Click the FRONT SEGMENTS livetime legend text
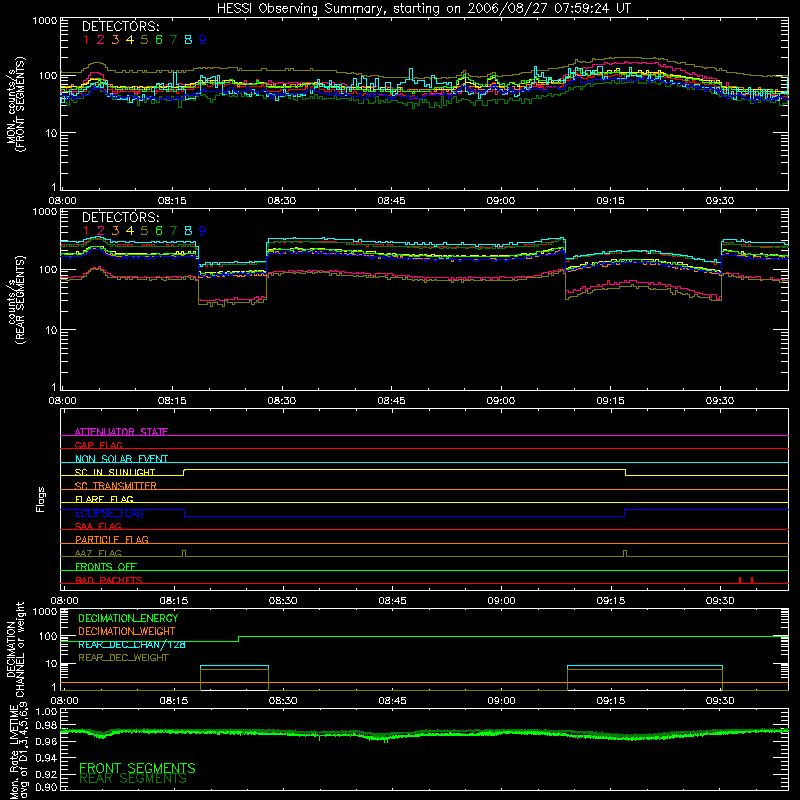Screen dimensions: 800x800 137,768
